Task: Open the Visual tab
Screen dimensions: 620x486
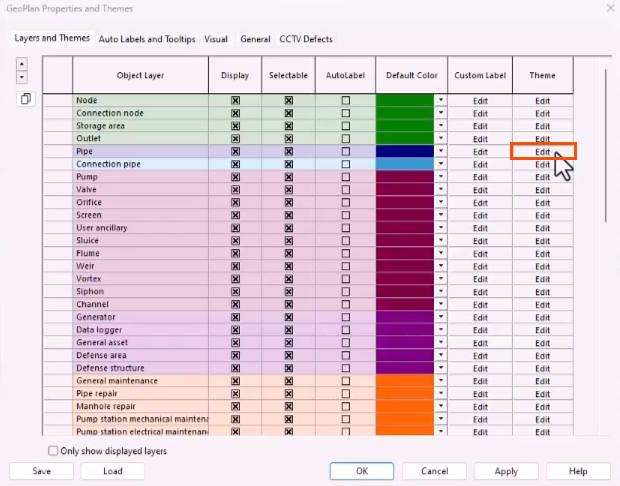Action: 216,39
